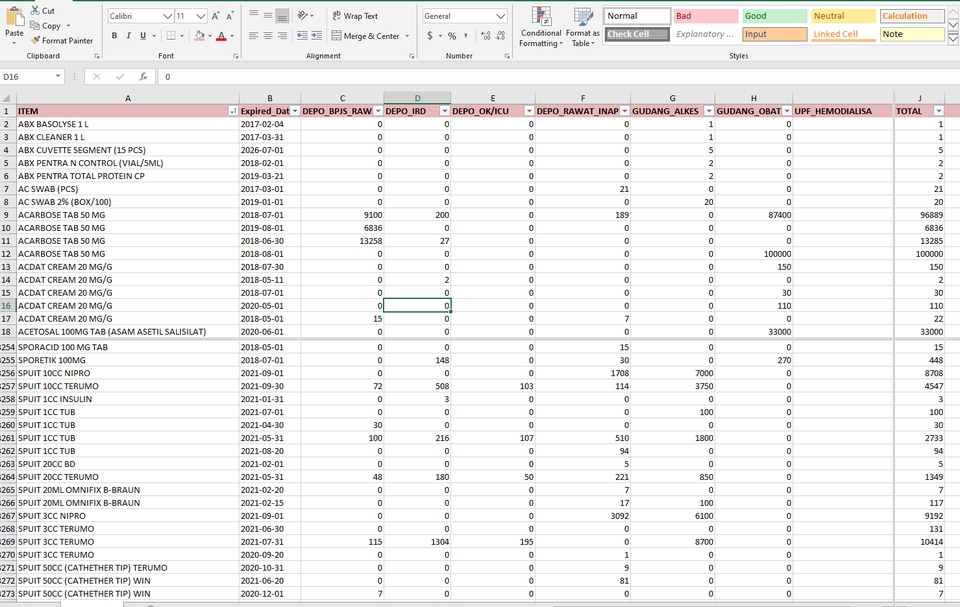Increase decimal places
This screenshot has width=960, height=607.
point(486,36)
